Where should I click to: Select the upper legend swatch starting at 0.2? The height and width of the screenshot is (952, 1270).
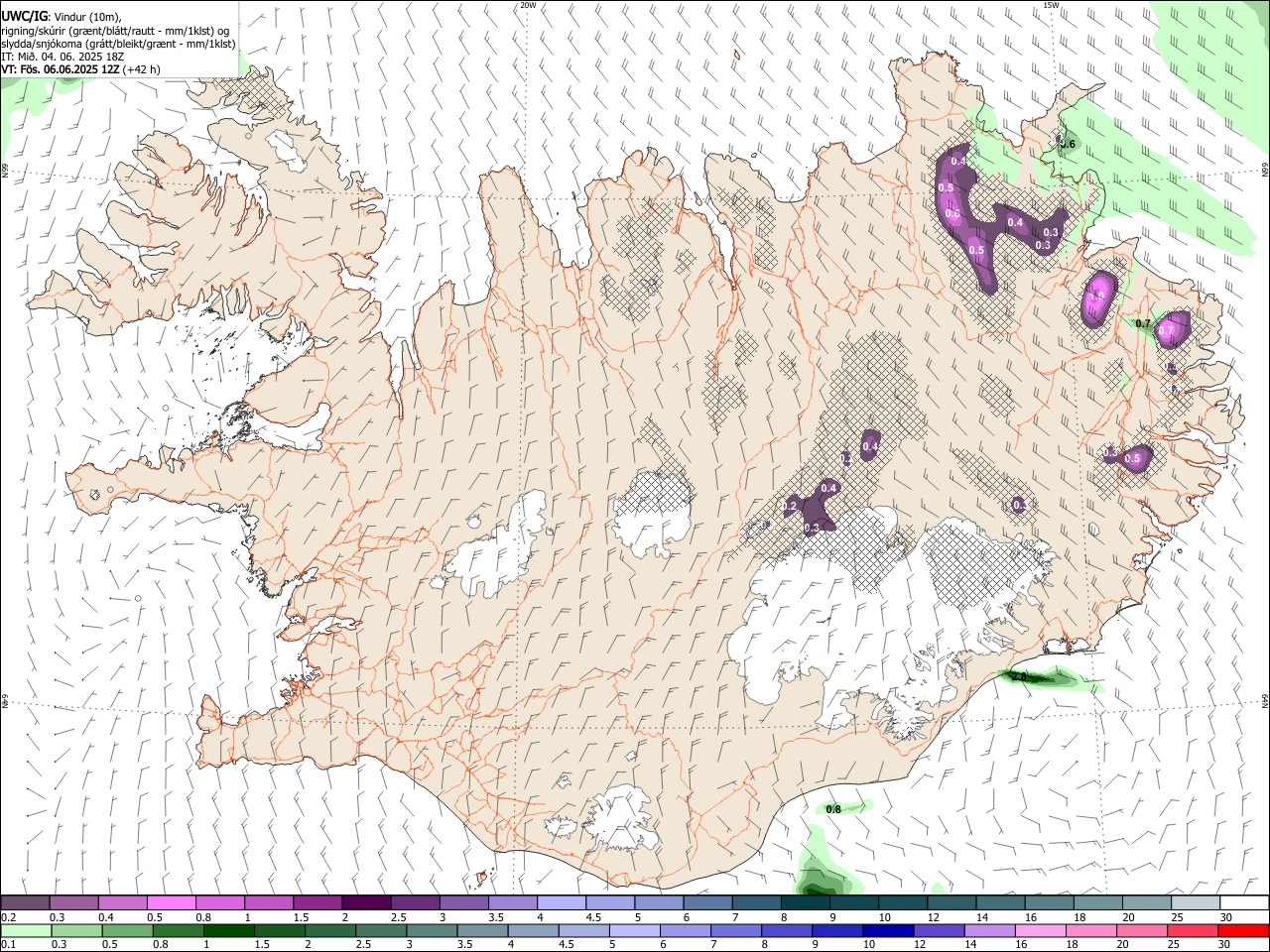point(25,902)
